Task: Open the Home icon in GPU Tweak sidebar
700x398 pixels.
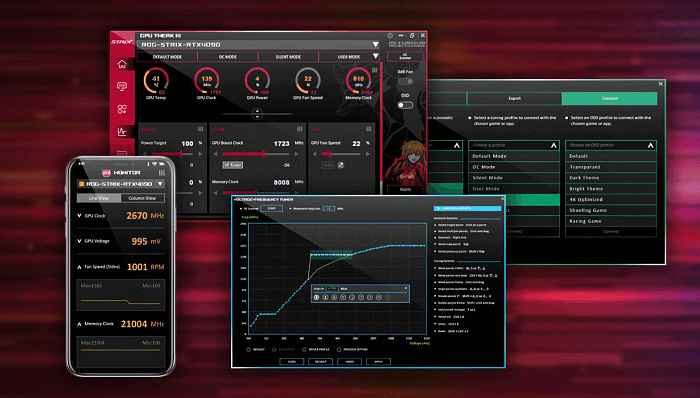Action: 122,64
